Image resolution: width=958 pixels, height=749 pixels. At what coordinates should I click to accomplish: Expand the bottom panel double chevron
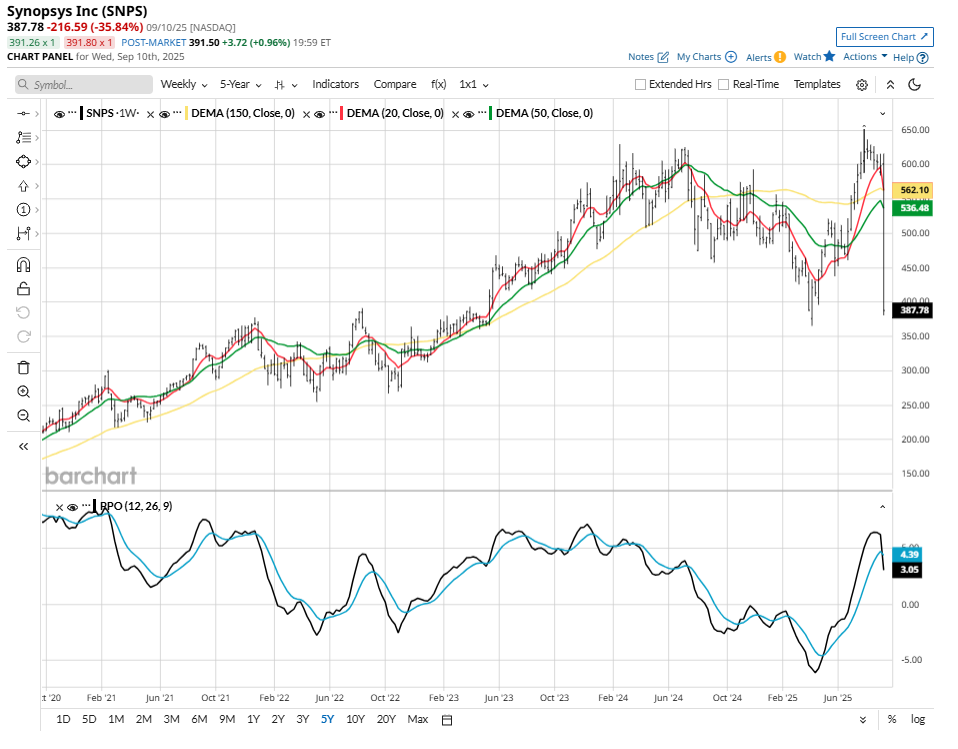pos(863,720)
